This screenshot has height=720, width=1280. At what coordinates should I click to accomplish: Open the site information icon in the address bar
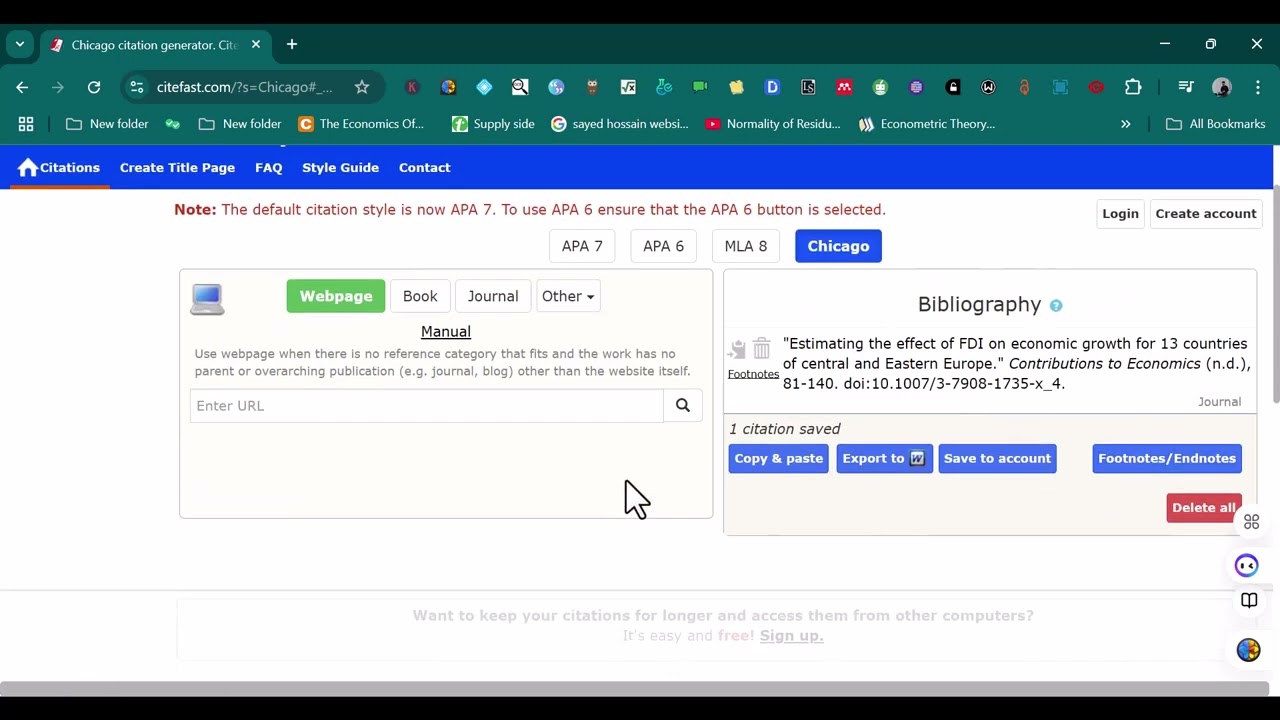tap(137, 87)
